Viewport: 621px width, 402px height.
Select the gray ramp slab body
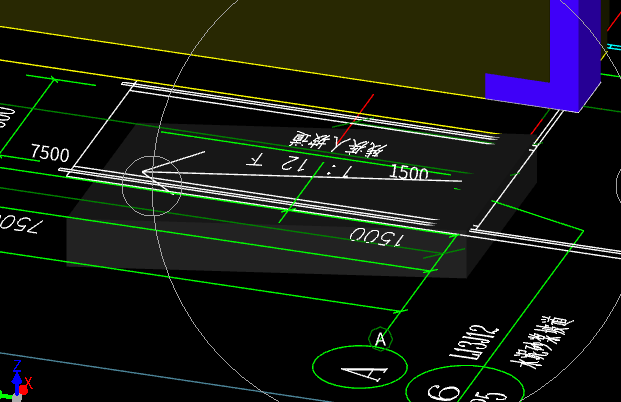tap(301, 202)
